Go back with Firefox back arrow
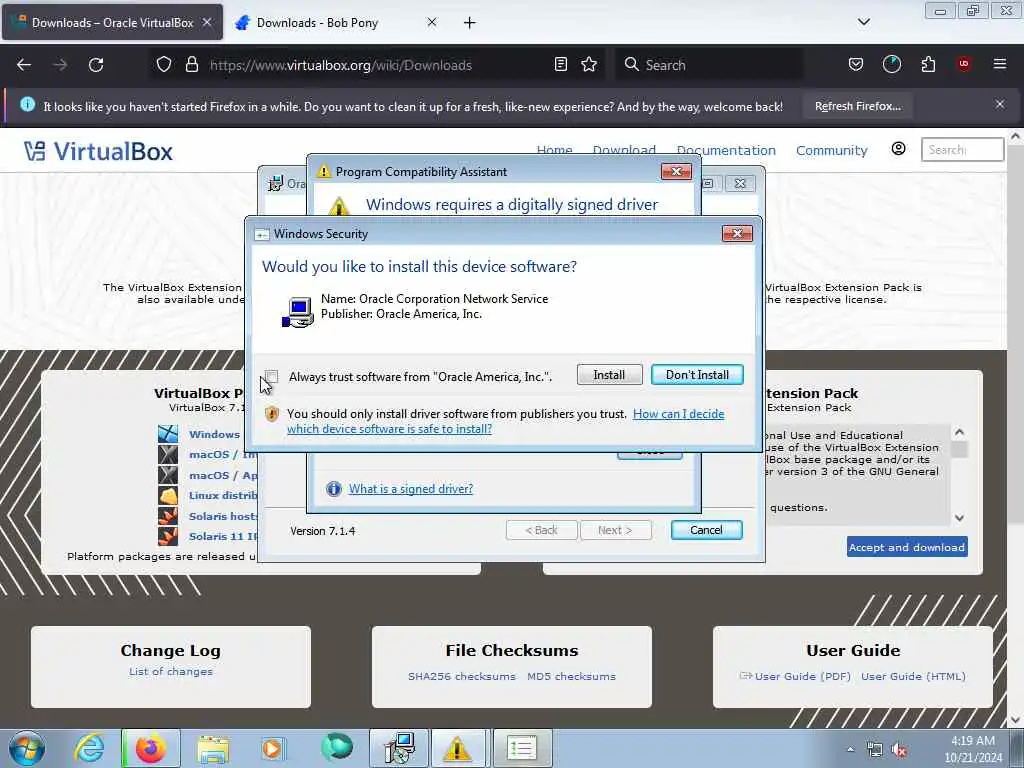The height and width of the screenshot is (768, 1024). pyautogui.click(x=24, y=65)
